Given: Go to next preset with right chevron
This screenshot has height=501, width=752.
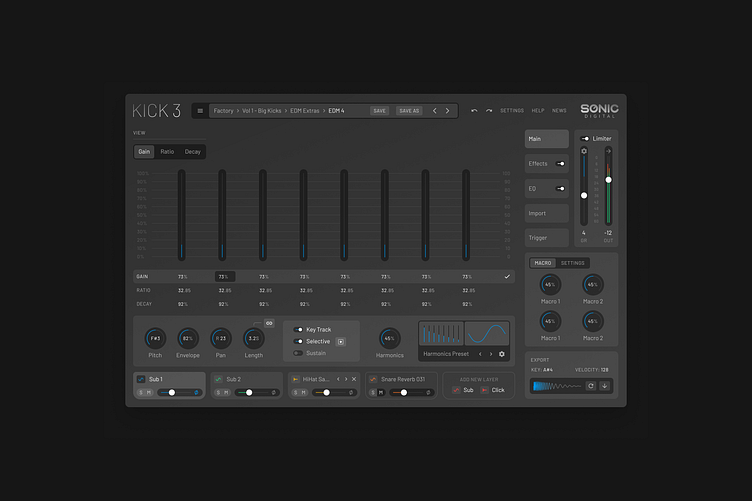Looking at the screenshot, I should pyautogui.click(x=447, y=111).
